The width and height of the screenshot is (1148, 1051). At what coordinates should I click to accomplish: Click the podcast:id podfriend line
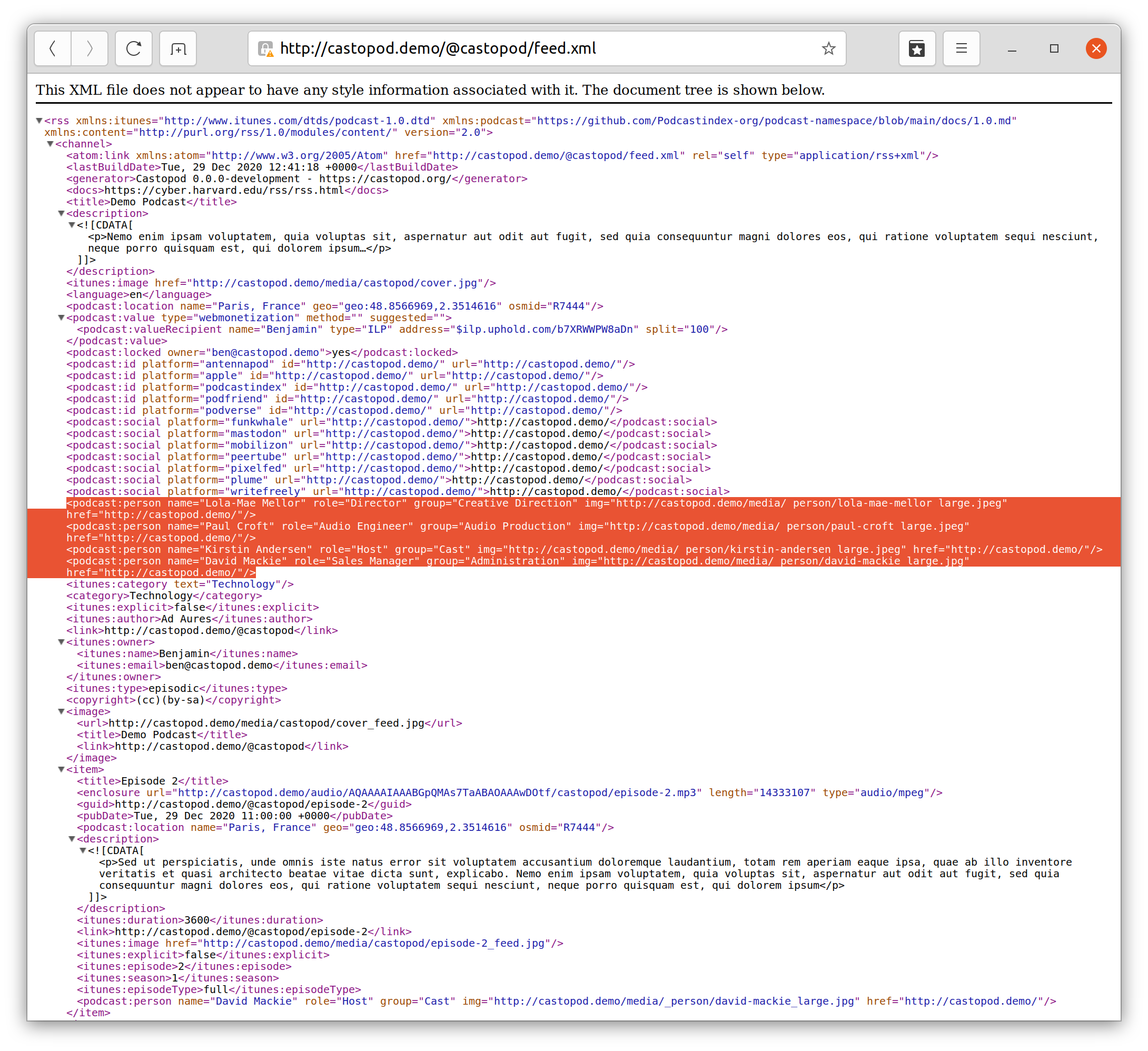pos(348,399)
